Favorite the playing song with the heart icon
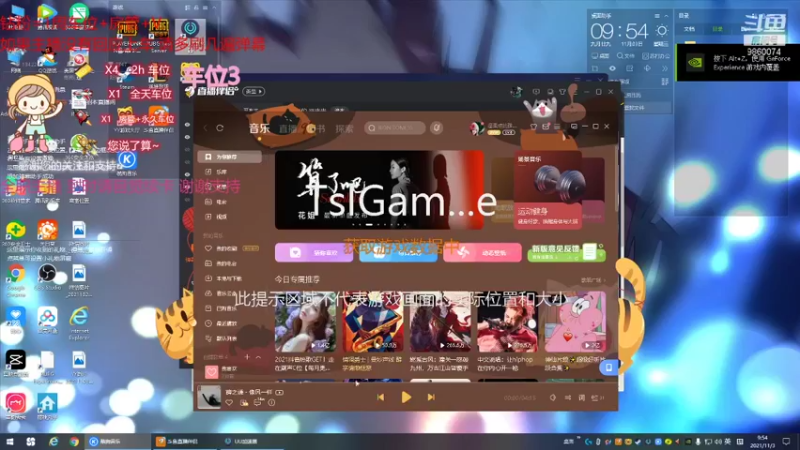 229,403
